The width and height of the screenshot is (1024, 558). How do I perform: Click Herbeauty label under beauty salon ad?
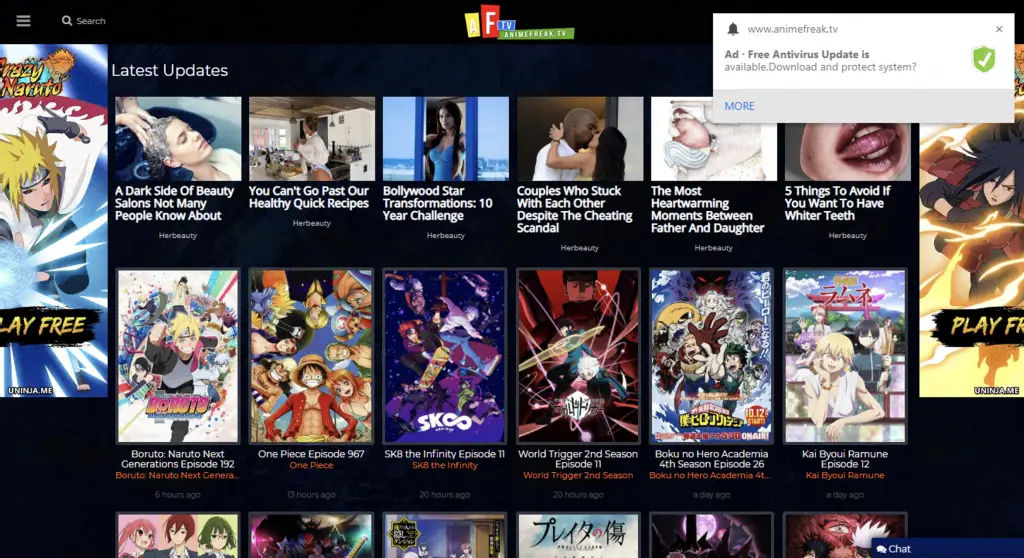[178, 235]
